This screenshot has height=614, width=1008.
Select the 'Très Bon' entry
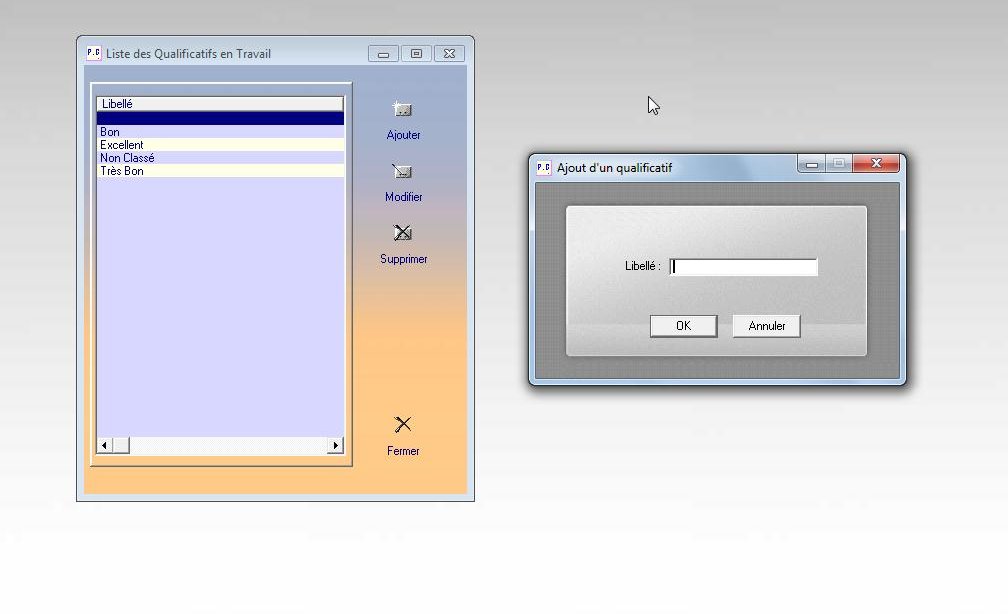pos(219,171)
